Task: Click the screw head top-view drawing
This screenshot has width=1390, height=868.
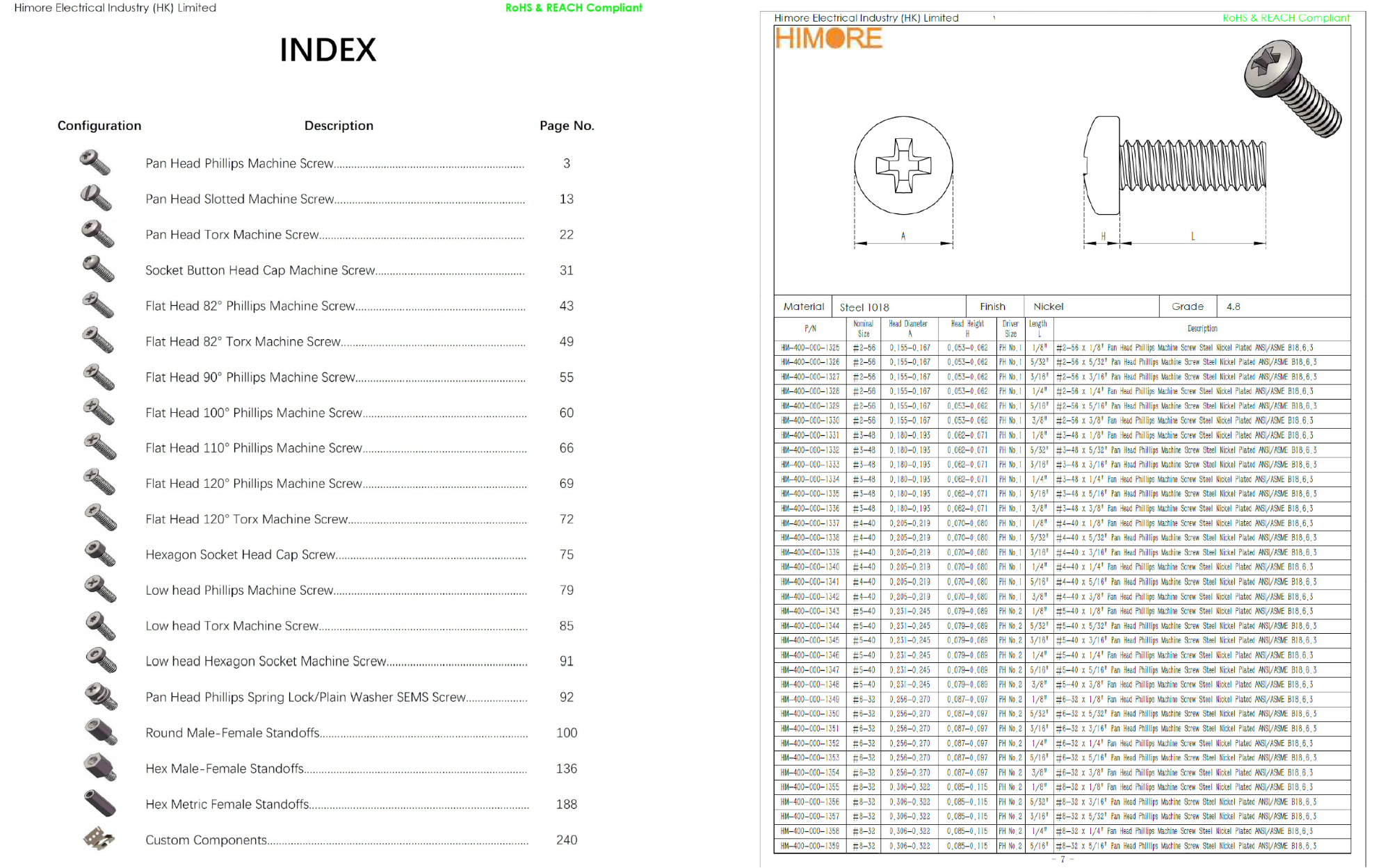Action: click(x=903, y=166)
